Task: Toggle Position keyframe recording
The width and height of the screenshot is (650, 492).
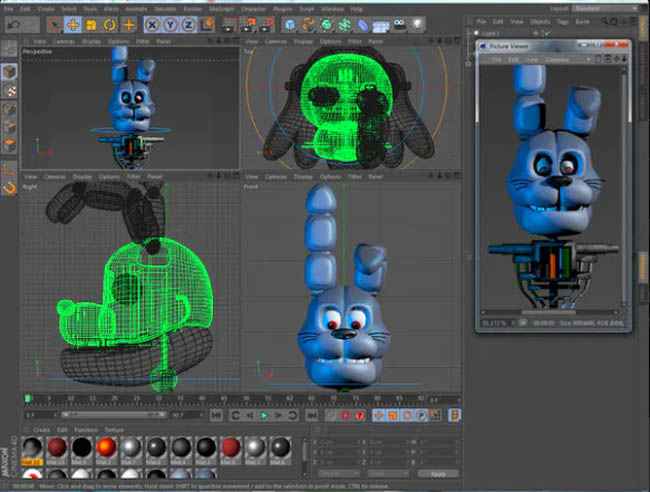Action: (379, 415)
